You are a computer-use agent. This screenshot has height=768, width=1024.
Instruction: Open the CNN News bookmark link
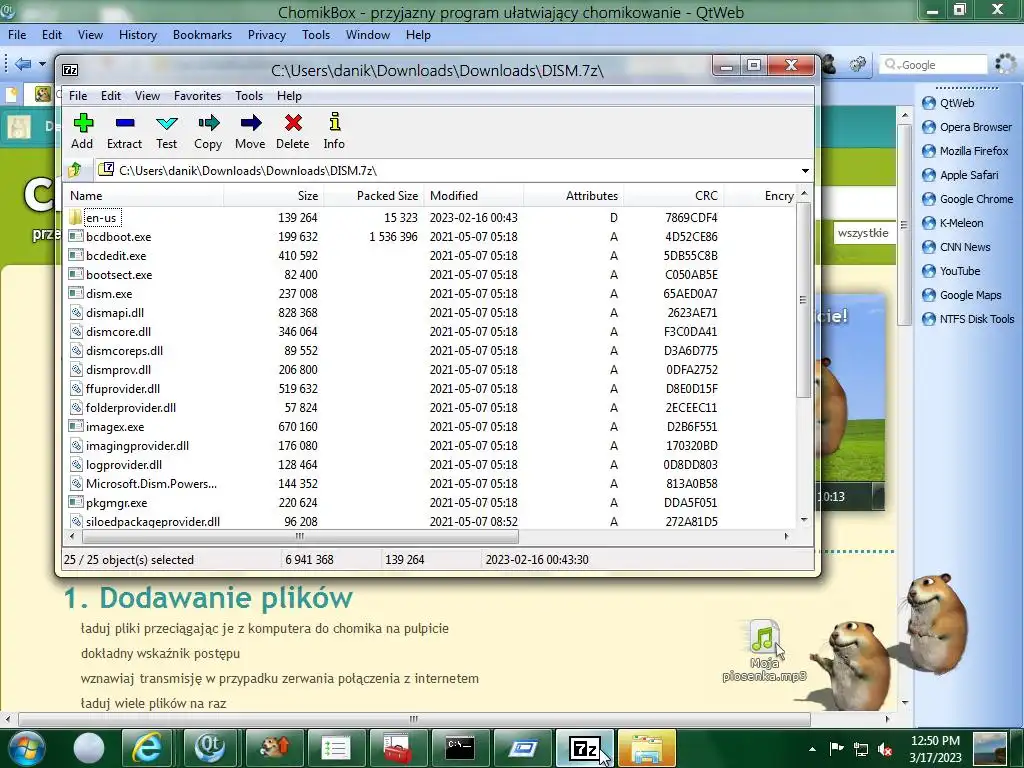957,247
